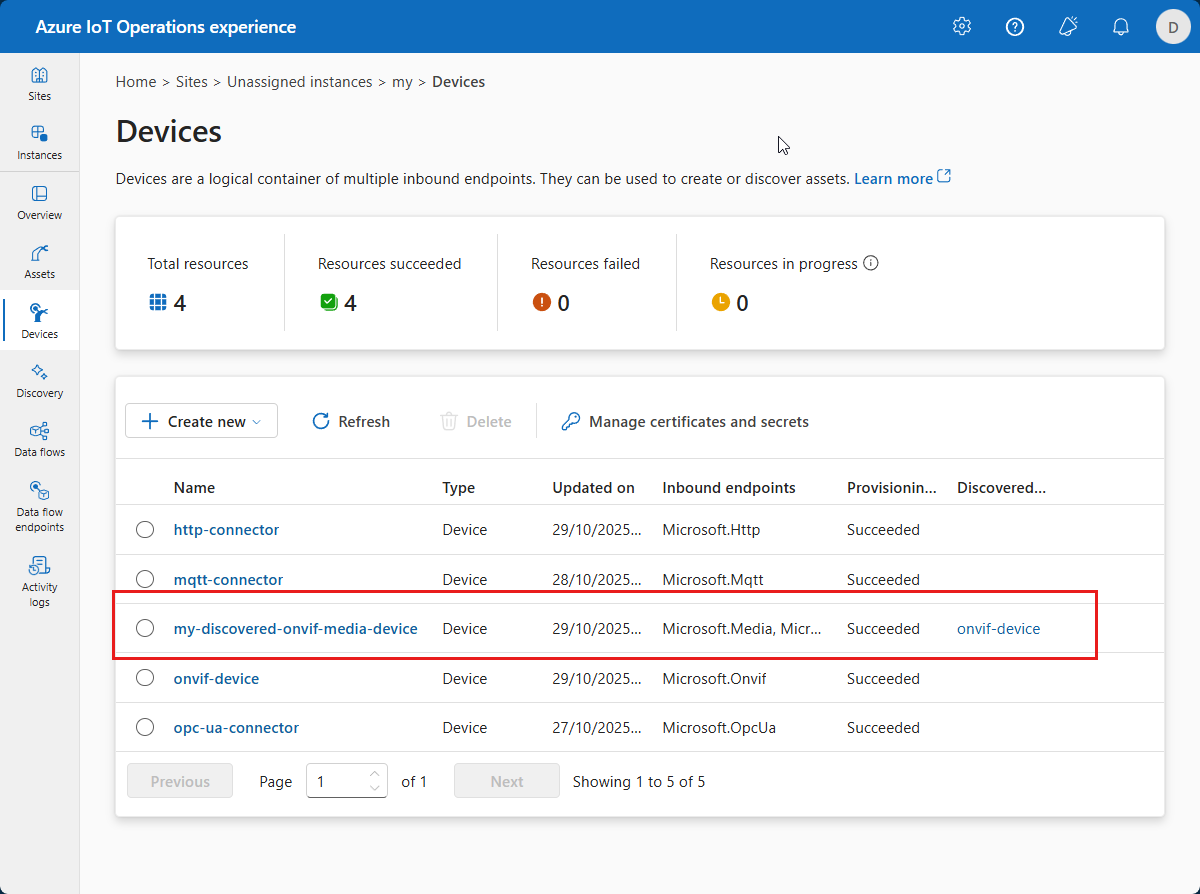Open the my-discovered-onvif-media-device link
1200x894 pixels.
tap(295, 629)
